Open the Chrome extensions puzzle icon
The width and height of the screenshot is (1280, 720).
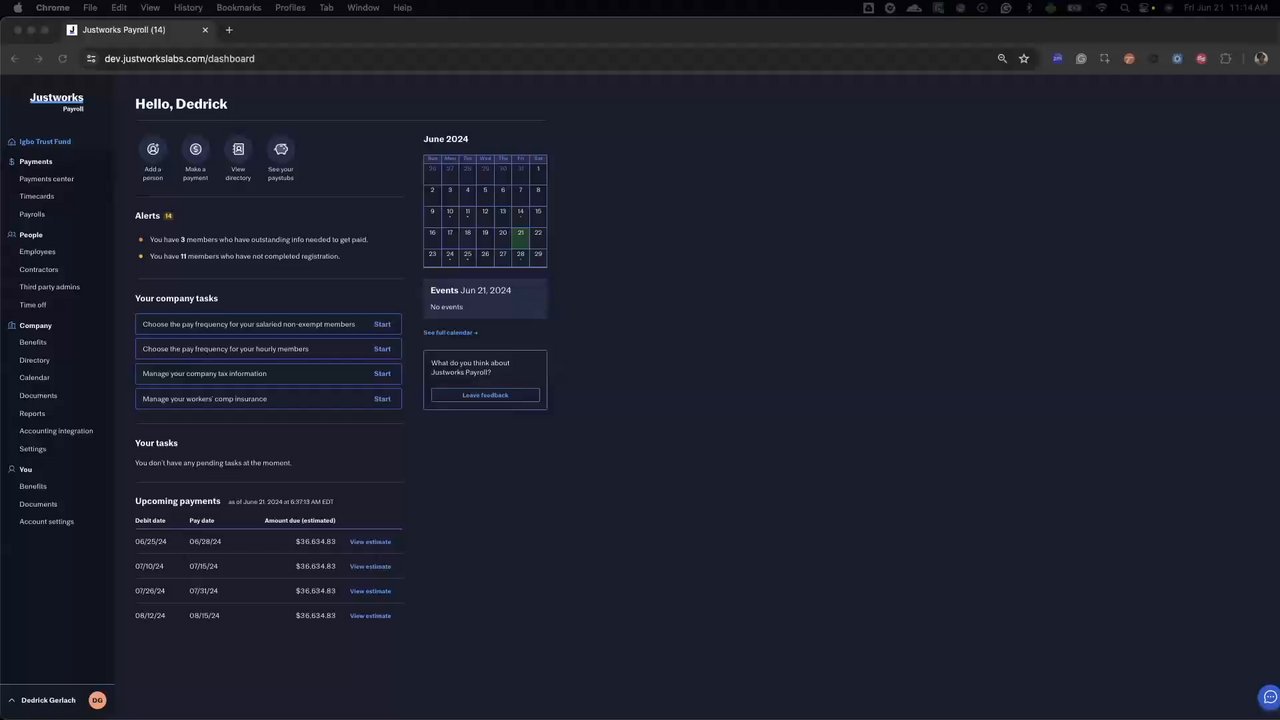click(x=1225, y=59)
